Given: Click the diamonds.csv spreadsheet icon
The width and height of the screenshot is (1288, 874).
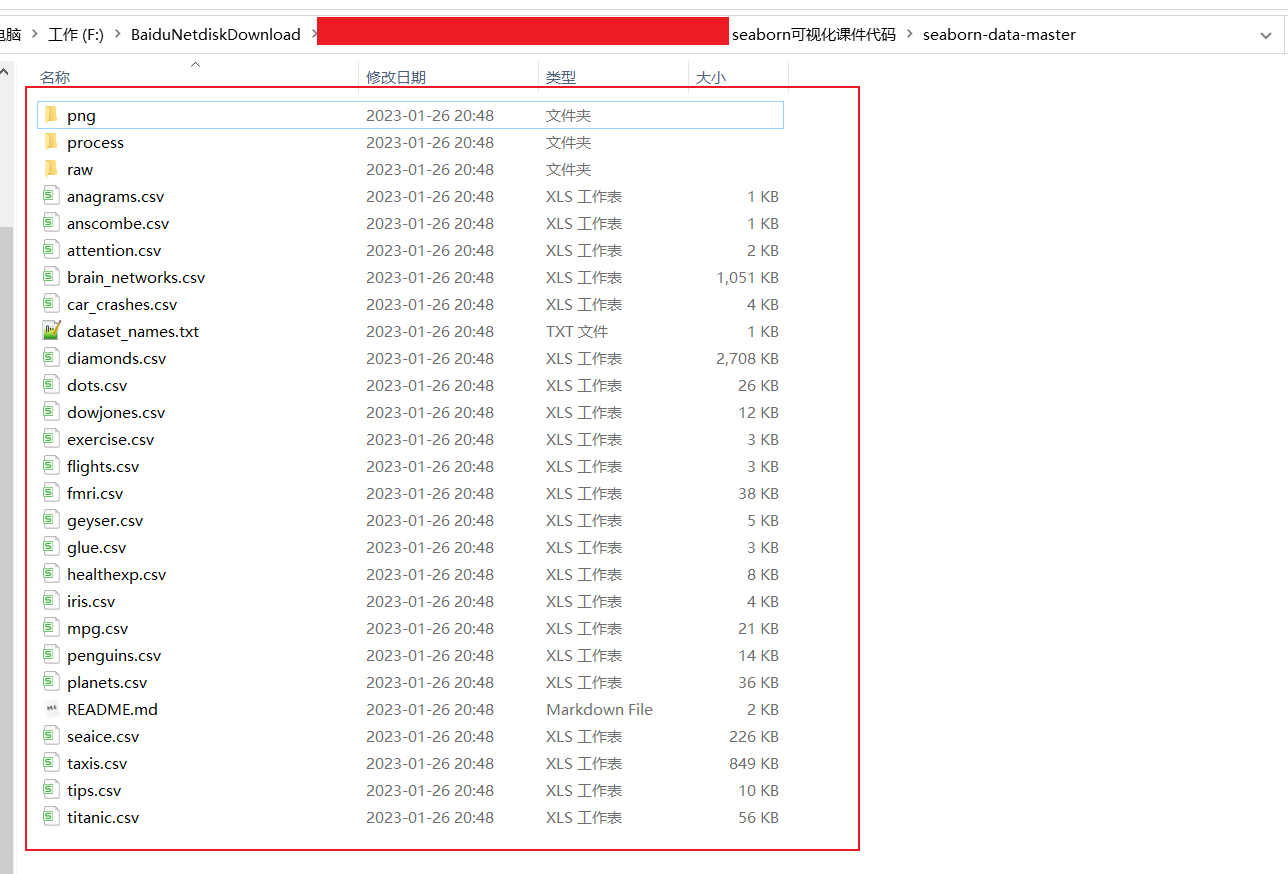Looking at the screenshot, I should [51, 357].
